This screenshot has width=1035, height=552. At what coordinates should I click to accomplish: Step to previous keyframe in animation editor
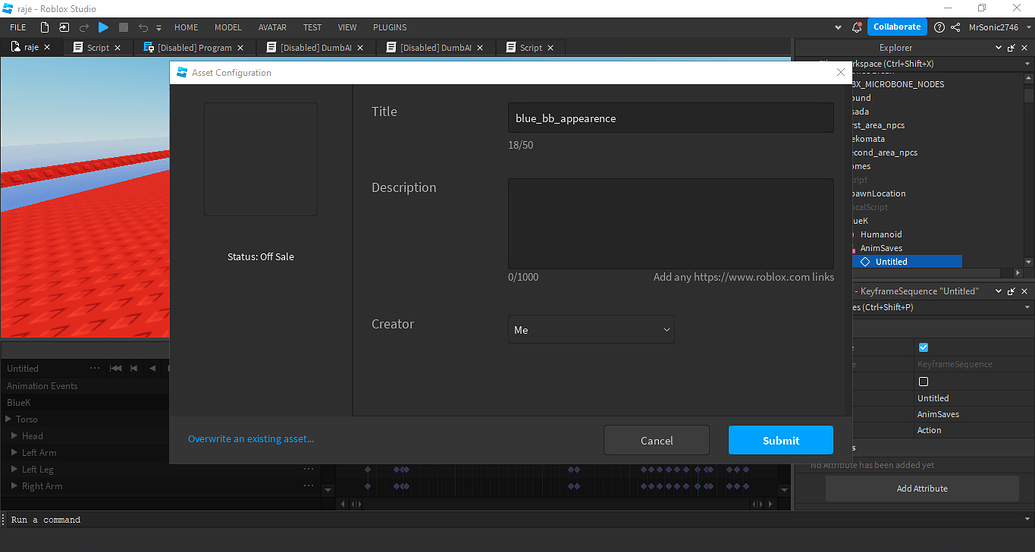click(134, 368)
